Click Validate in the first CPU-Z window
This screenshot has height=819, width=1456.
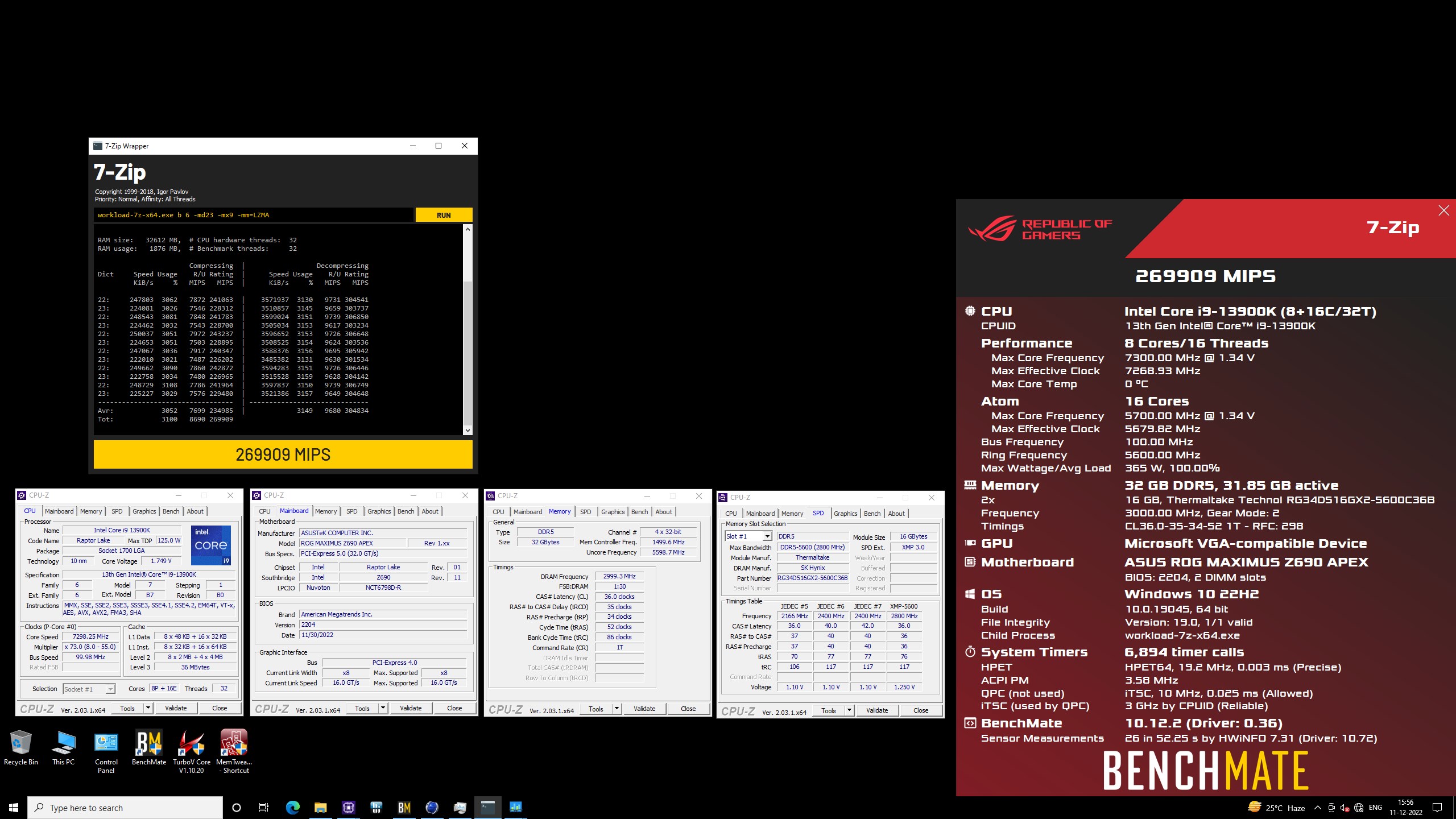click(176, 708)
